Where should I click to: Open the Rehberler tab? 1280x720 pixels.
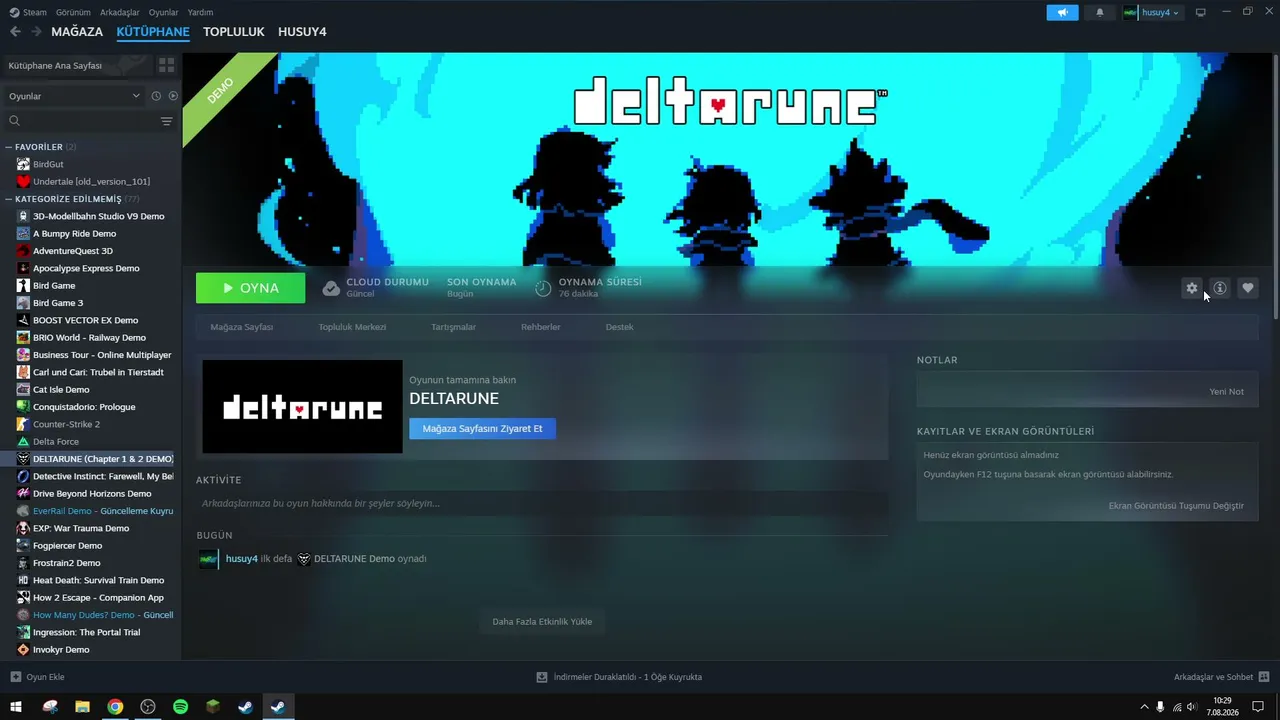541,327
